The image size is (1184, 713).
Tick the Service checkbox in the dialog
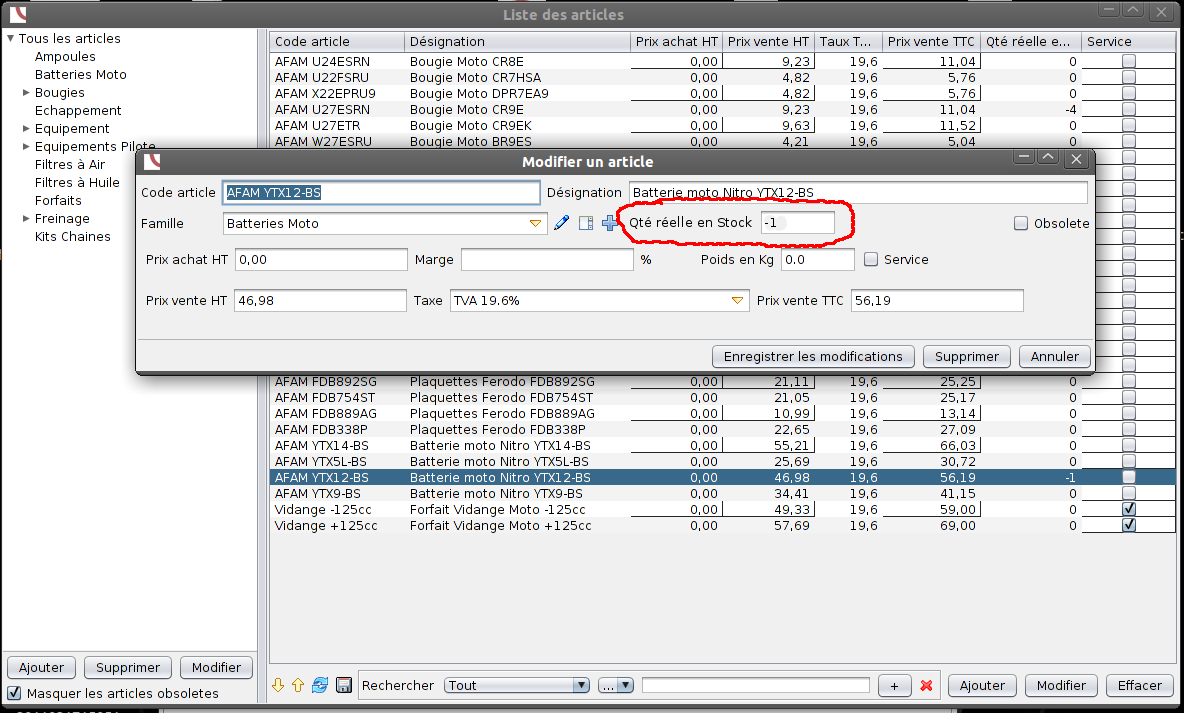(x=871, y=259)
